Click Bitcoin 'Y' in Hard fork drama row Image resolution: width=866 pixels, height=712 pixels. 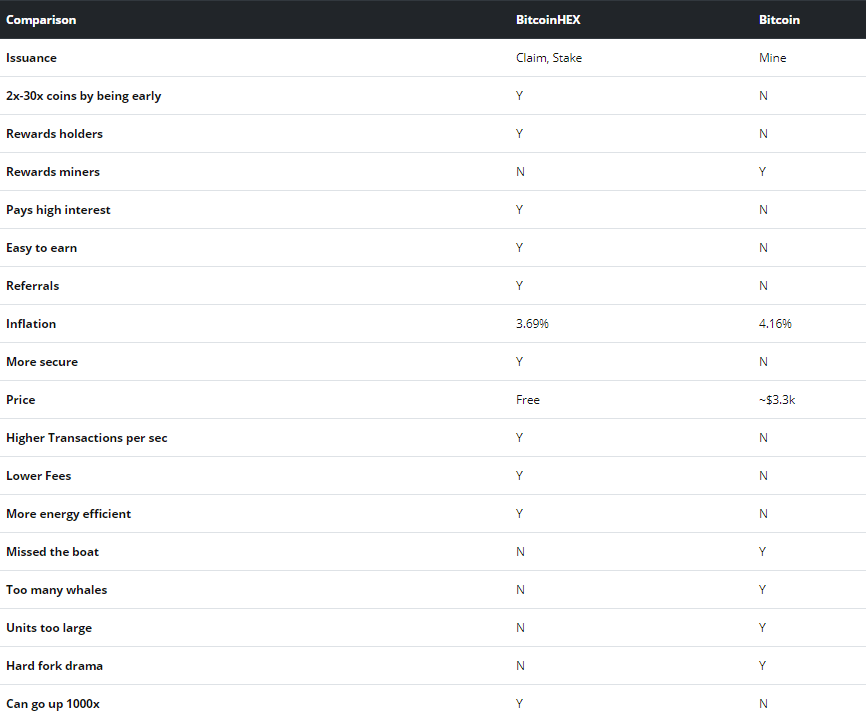(762, 666)
